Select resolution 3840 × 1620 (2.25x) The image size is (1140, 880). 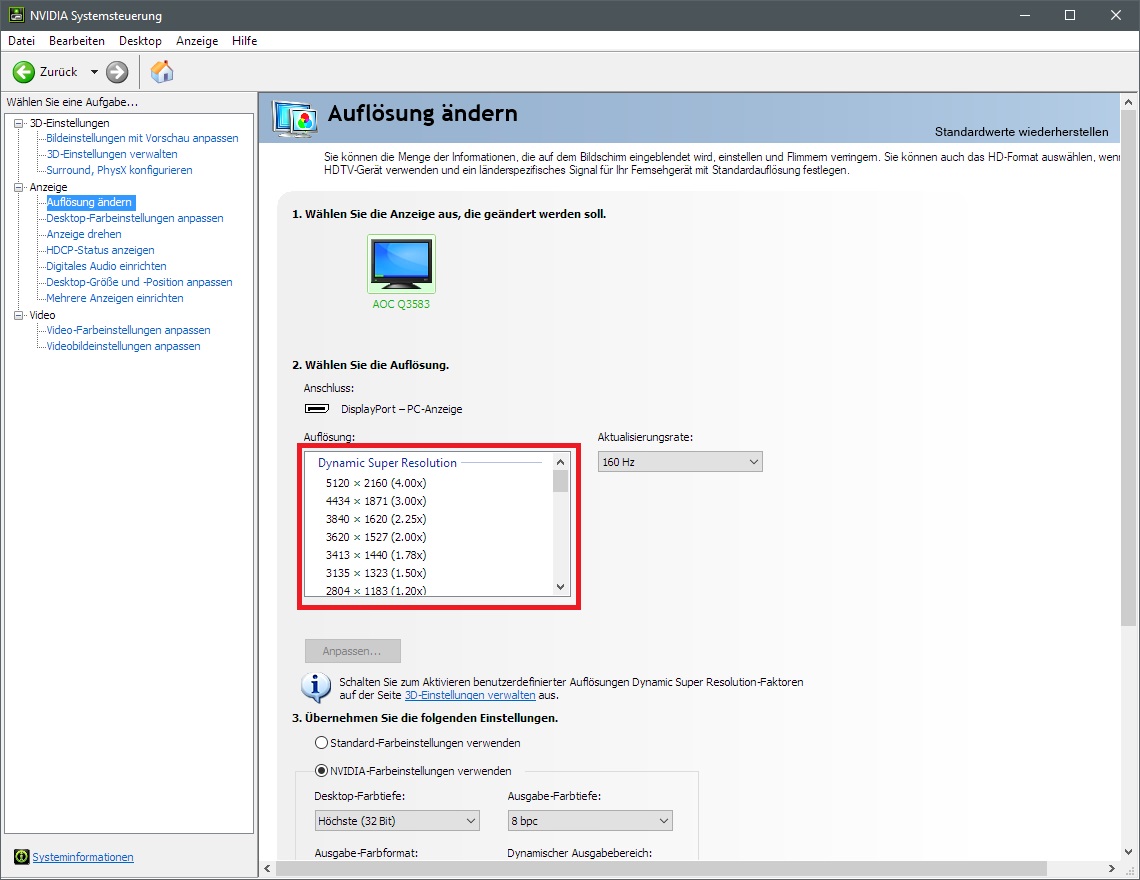(376, 519)
